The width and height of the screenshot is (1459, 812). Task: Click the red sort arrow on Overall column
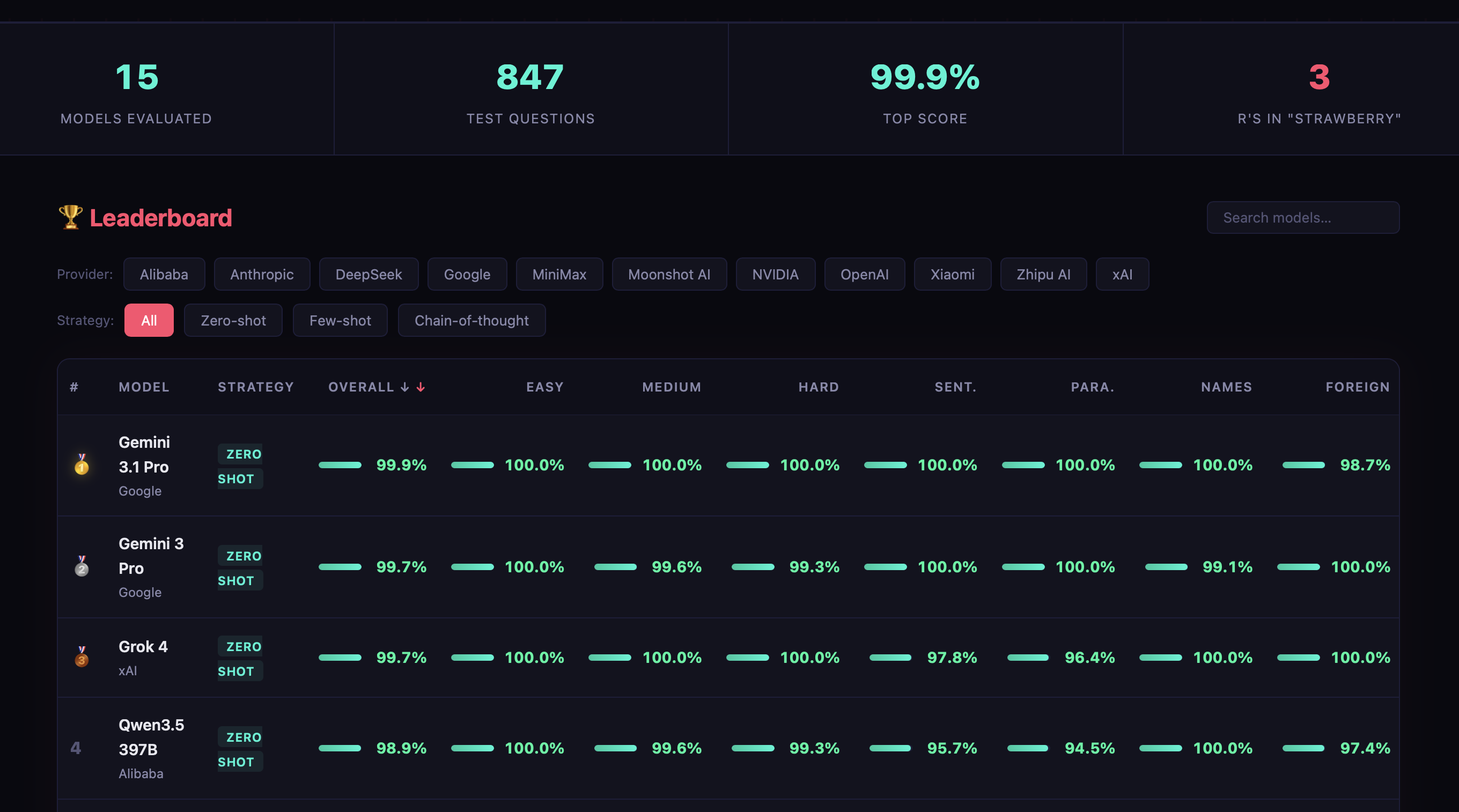tap(421, 387)
